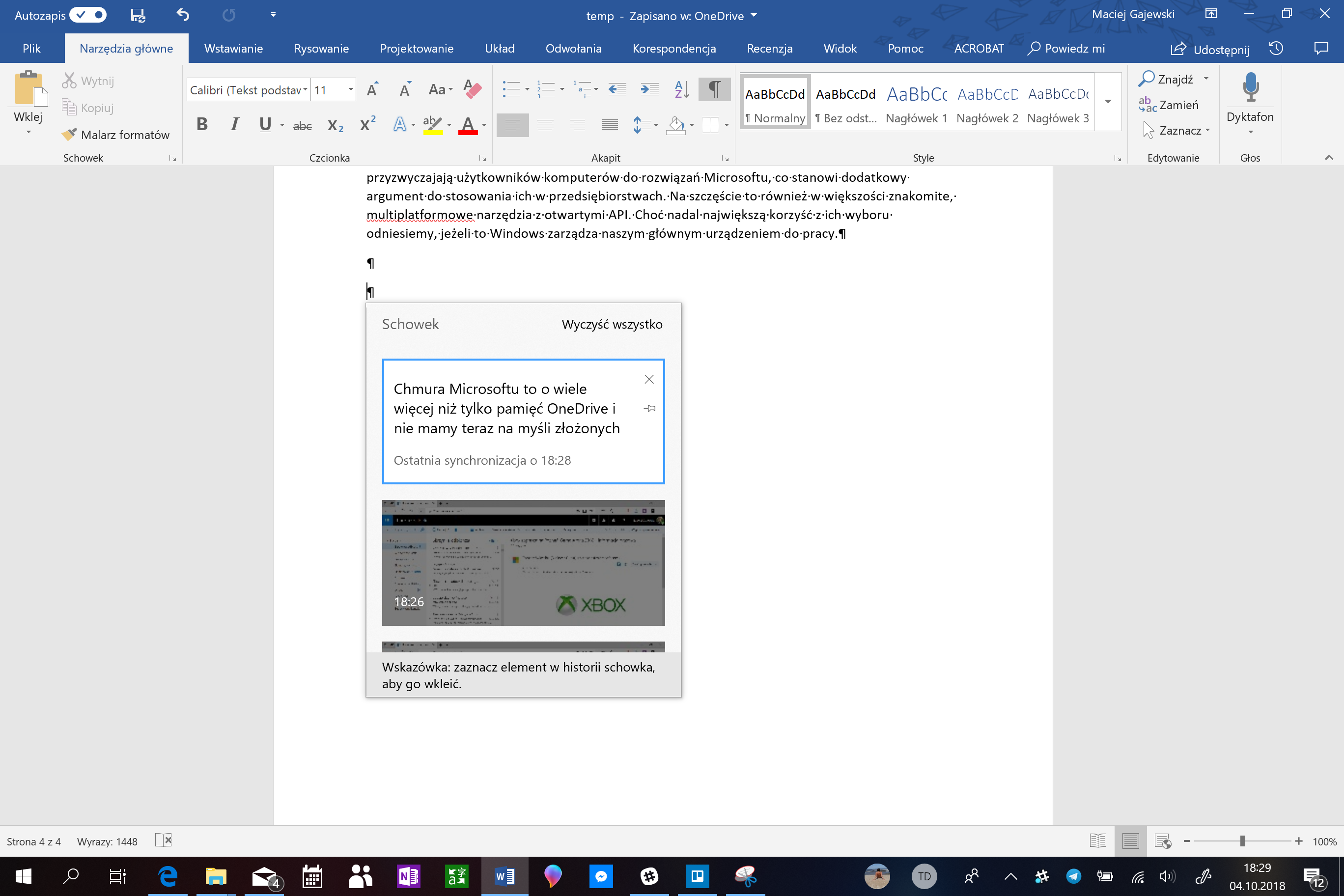Open Messenger from the taskbar
This screenshot has height=896, width=1344.
click(601, 876)
